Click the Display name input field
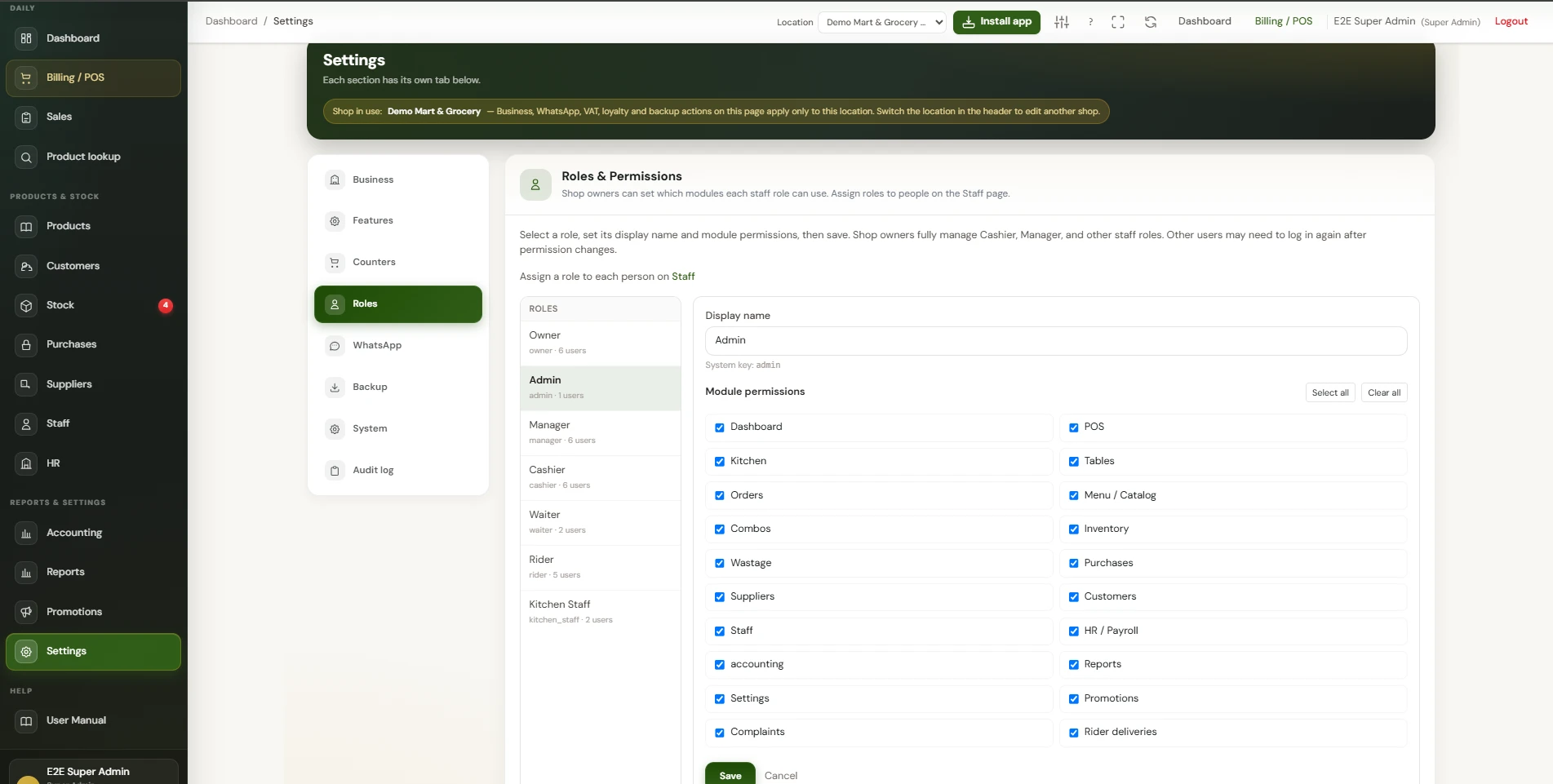This screenshot has height=784, width=1553. tap(1056, 341)
